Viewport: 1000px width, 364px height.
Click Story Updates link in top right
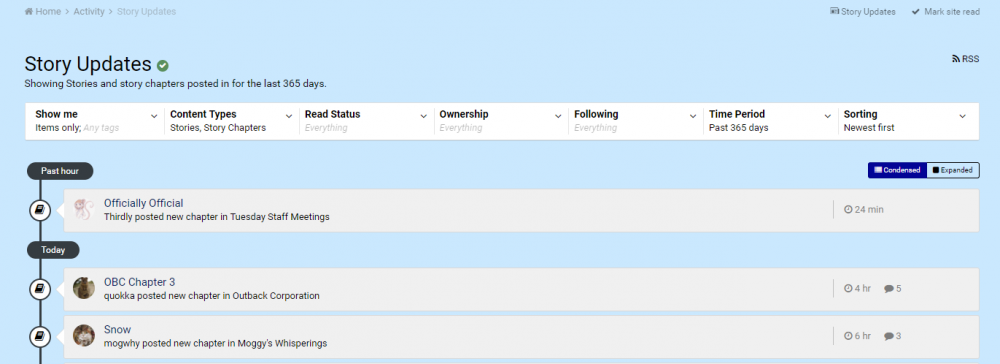(863, 11)
